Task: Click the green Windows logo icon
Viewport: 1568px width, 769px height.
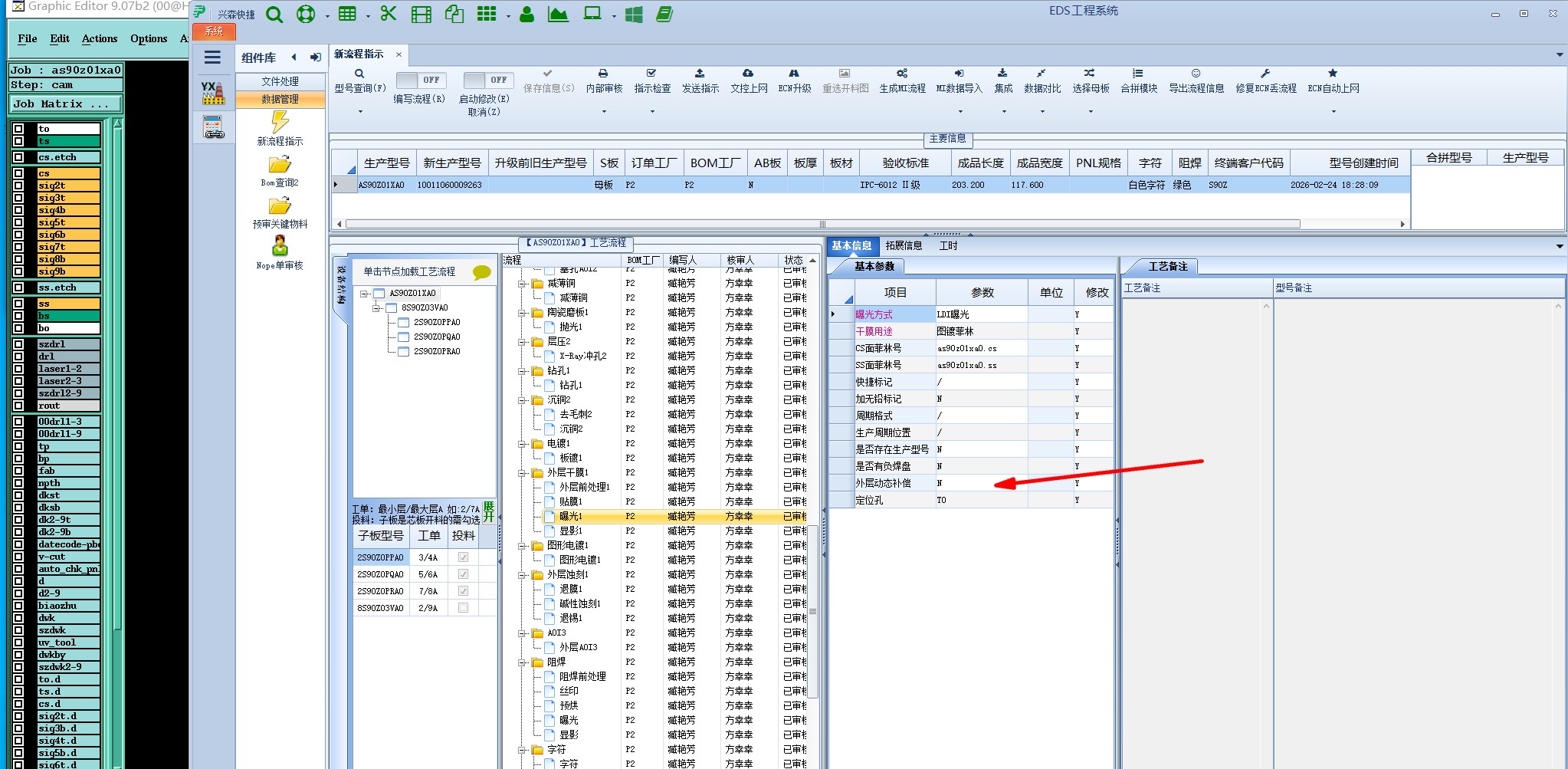Action: tap(634, 14)
